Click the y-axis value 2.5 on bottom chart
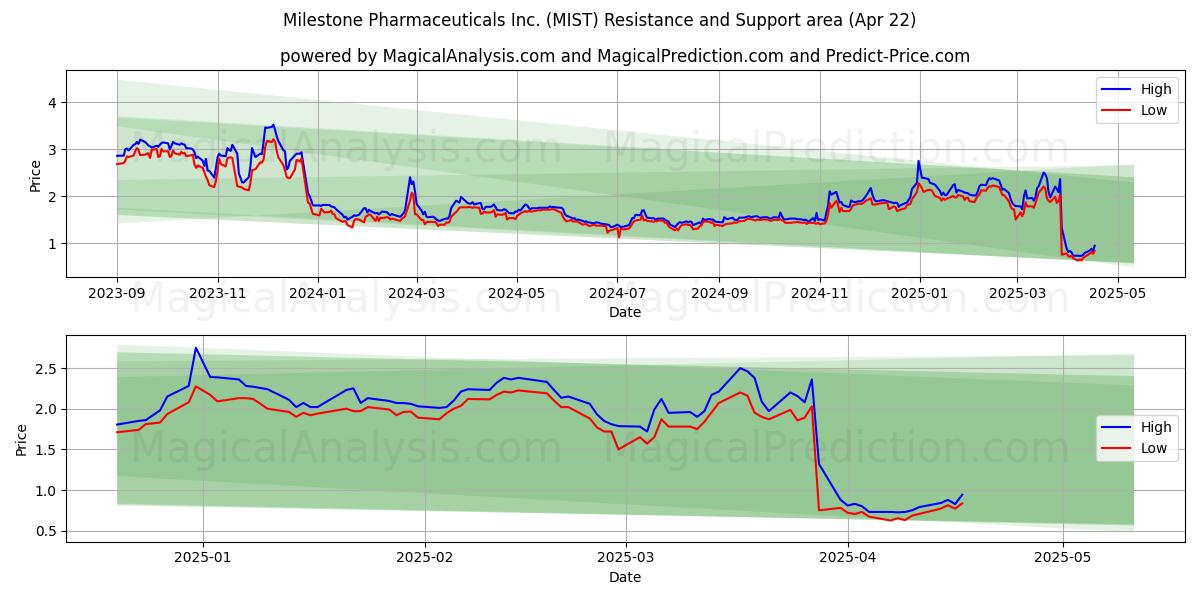Viewport: 1200px width, 600px height. (48, 369)
